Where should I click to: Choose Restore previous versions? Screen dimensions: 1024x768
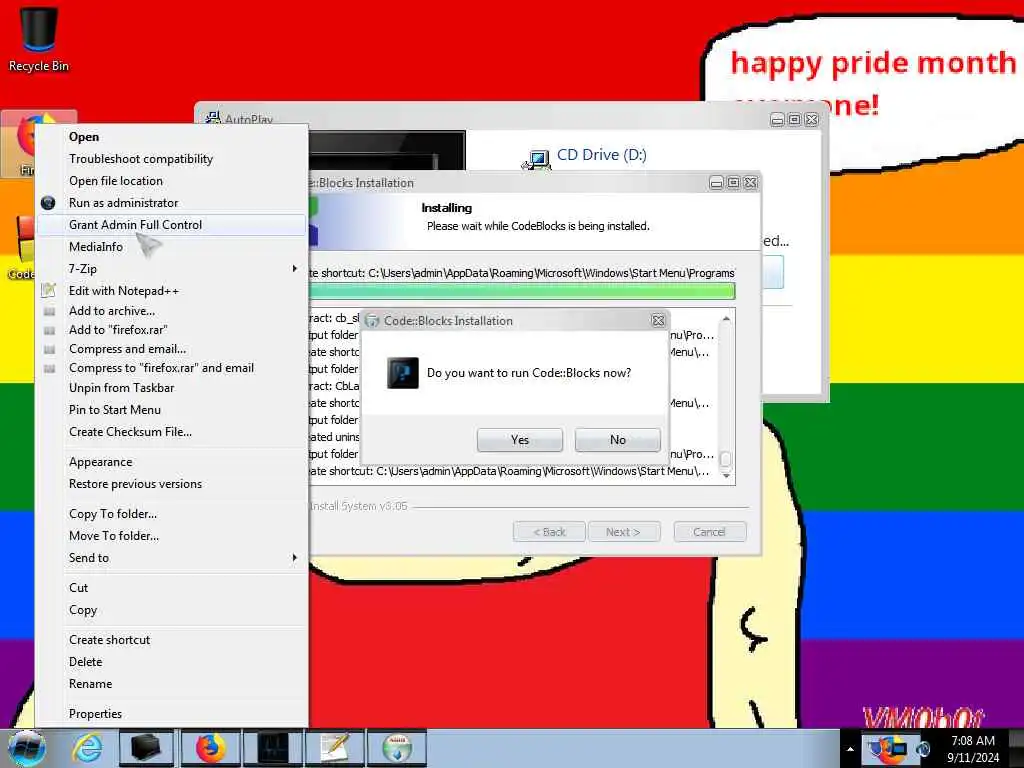coord(171,484)
